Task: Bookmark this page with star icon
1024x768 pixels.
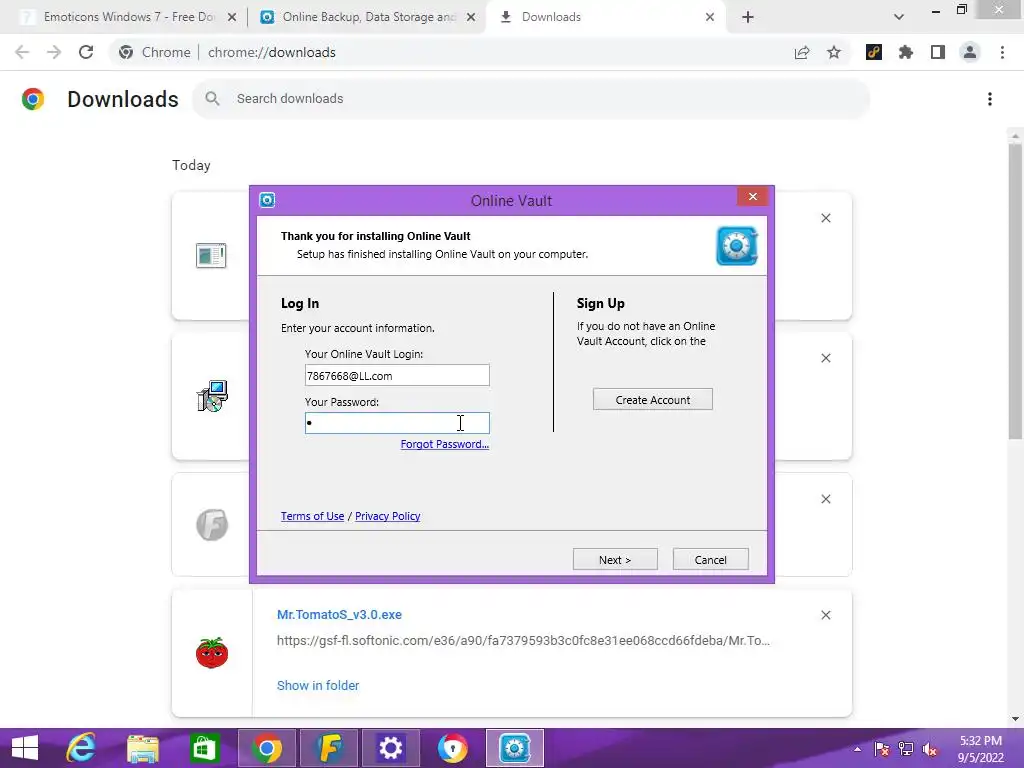Action: click(x=834, y=52)
